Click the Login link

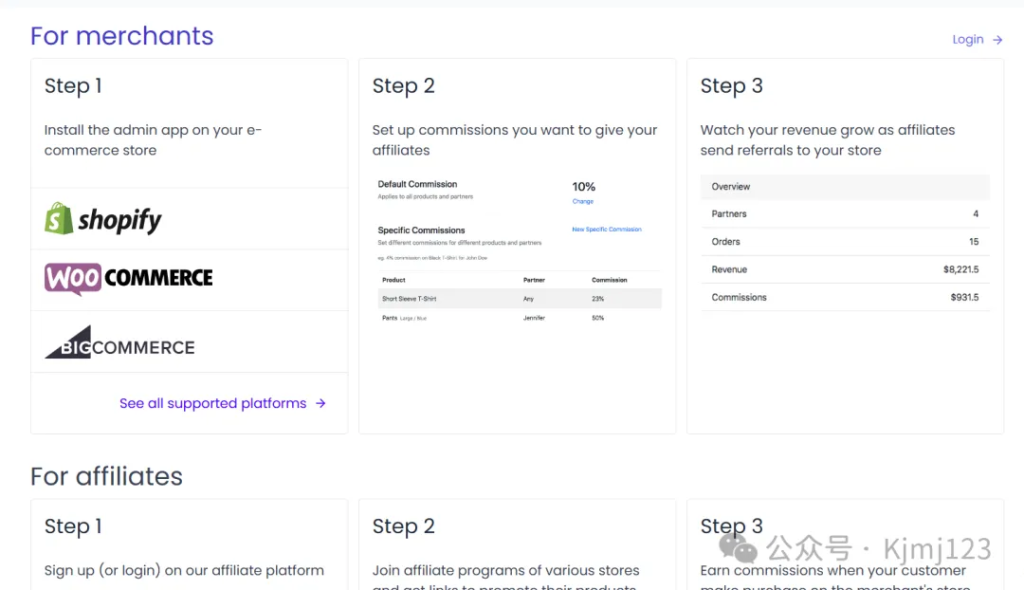967,39
